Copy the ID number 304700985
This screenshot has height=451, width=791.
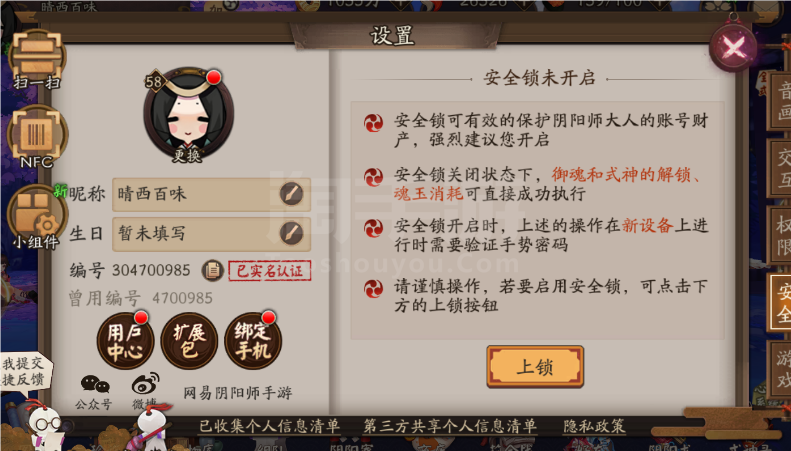[x=212, y=270]
